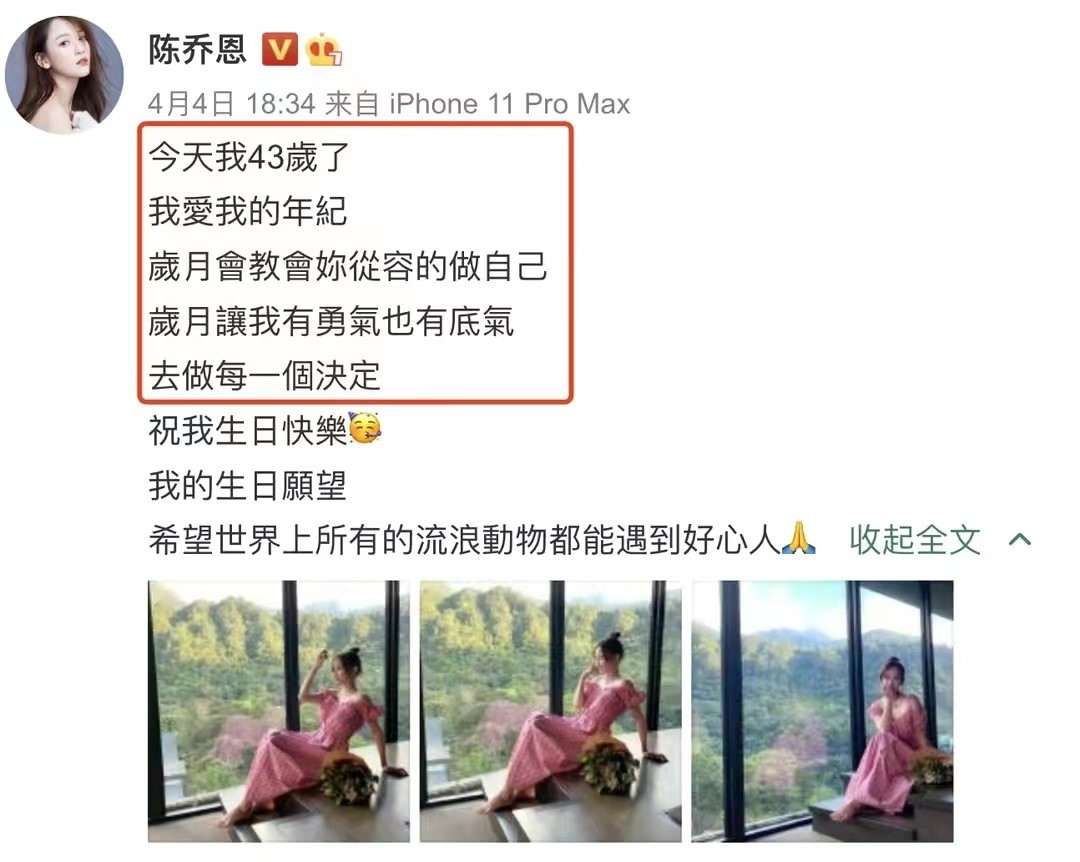Open the circular profile avatar photo
The image size is (1080, 862).
click(64, 74)
